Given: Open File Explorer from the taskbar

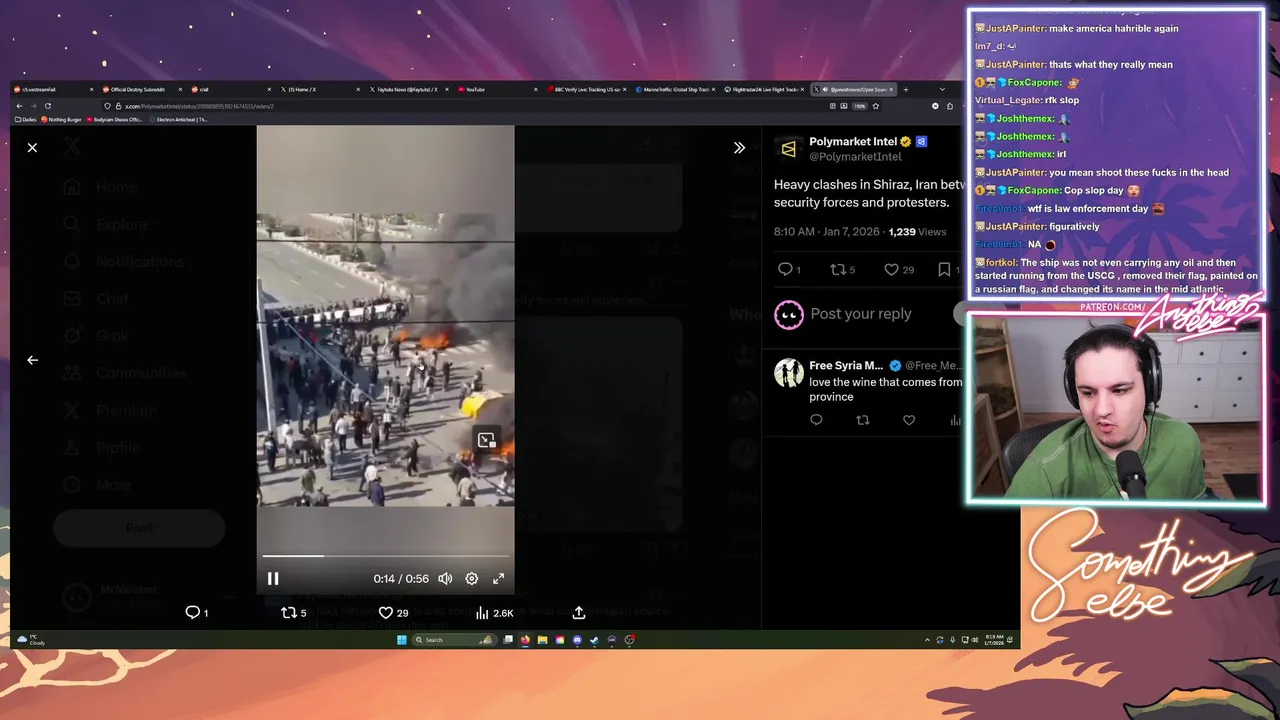Looking at the screenshot, I should click(x=542, y=640).
